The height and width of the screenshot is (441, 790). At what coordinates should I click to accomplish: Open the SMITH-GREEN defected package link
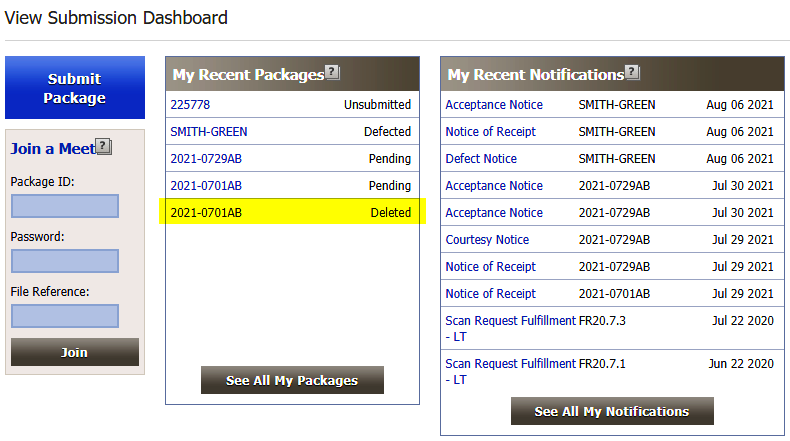(209, 132)
